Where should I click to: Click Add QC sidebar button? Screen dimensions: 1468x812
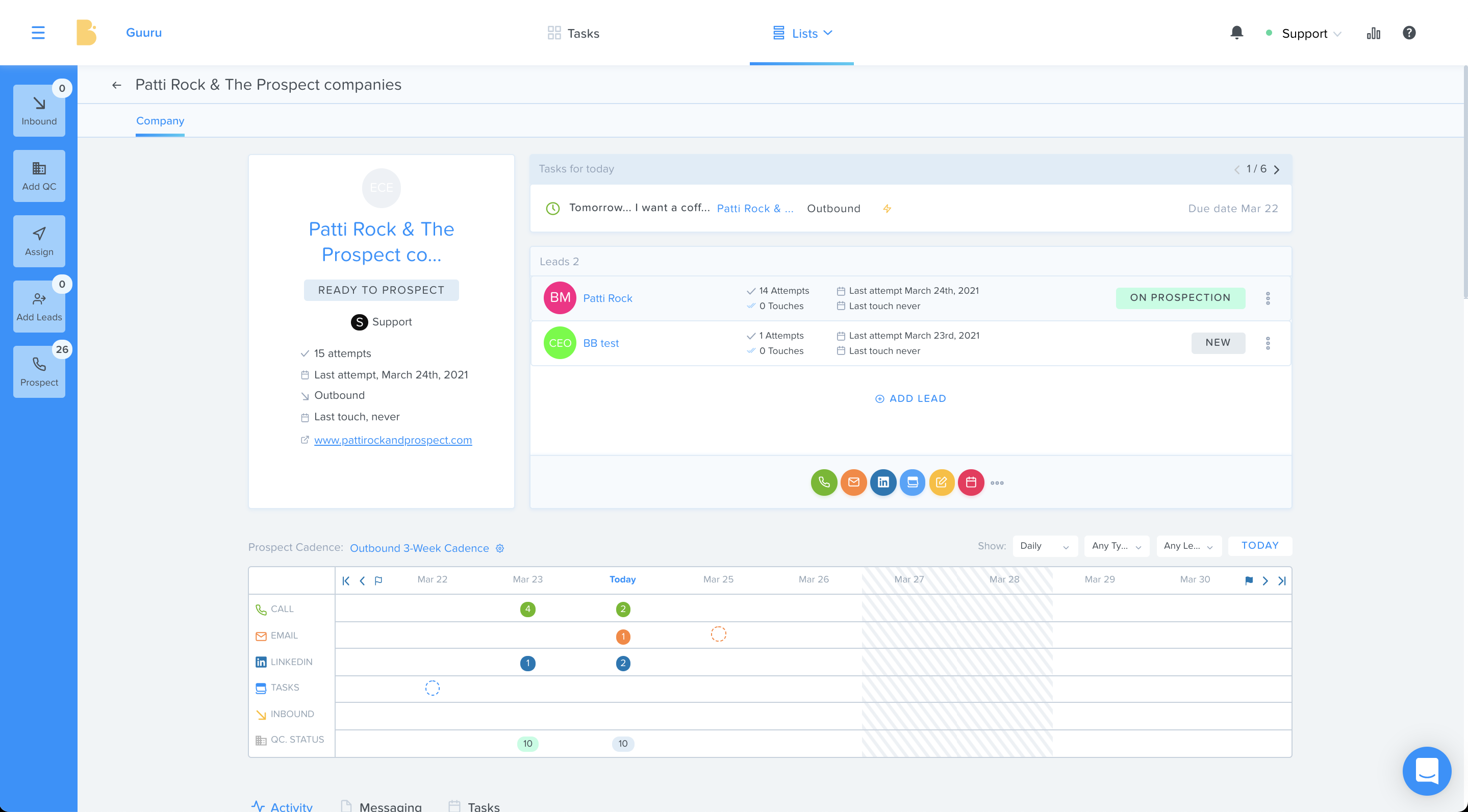tap(39, 175)
